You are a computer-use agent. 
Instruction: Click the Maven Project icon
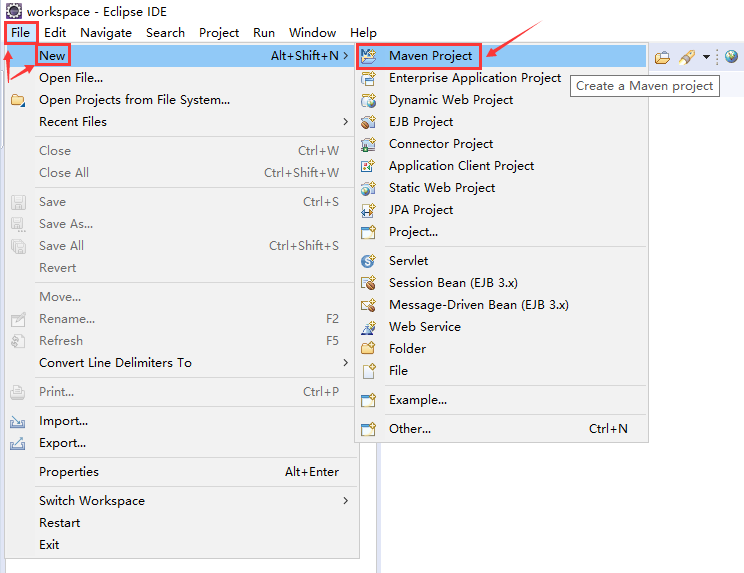point(368,56)
